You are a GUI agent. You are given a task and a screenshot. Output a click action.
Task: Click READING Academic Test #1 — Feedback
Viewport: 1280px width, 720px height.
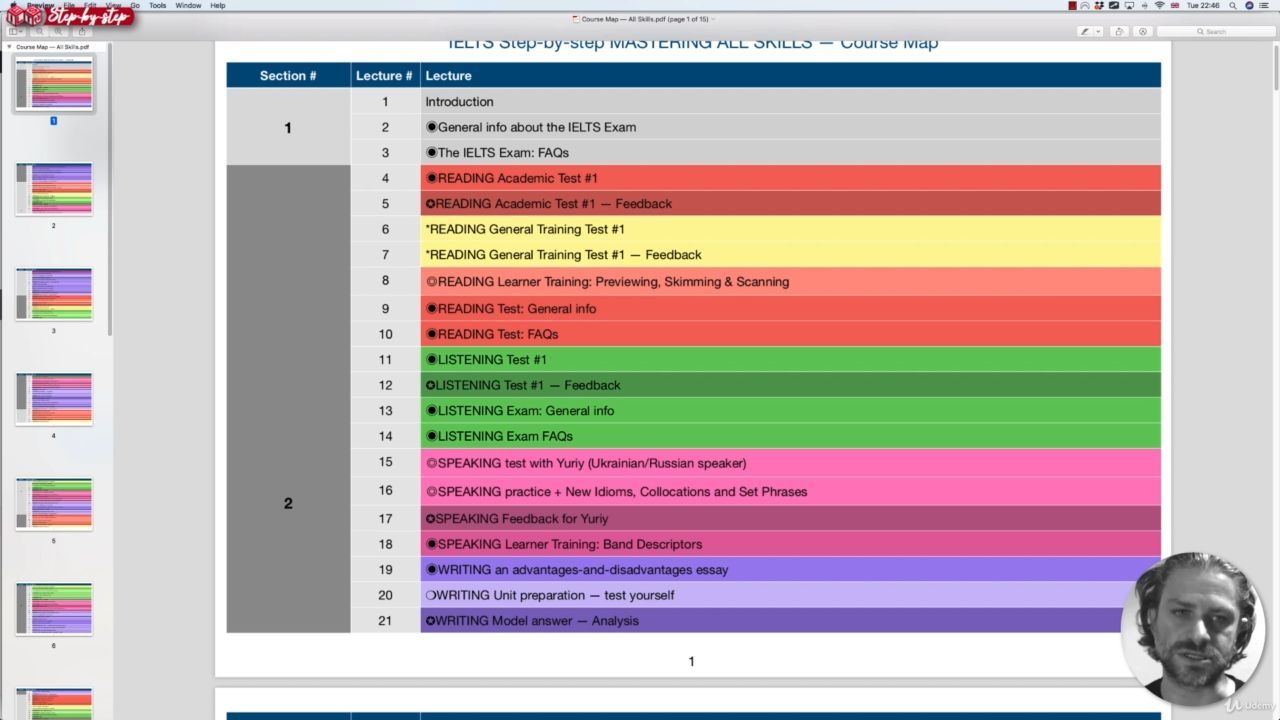click(x=791, y=203)
